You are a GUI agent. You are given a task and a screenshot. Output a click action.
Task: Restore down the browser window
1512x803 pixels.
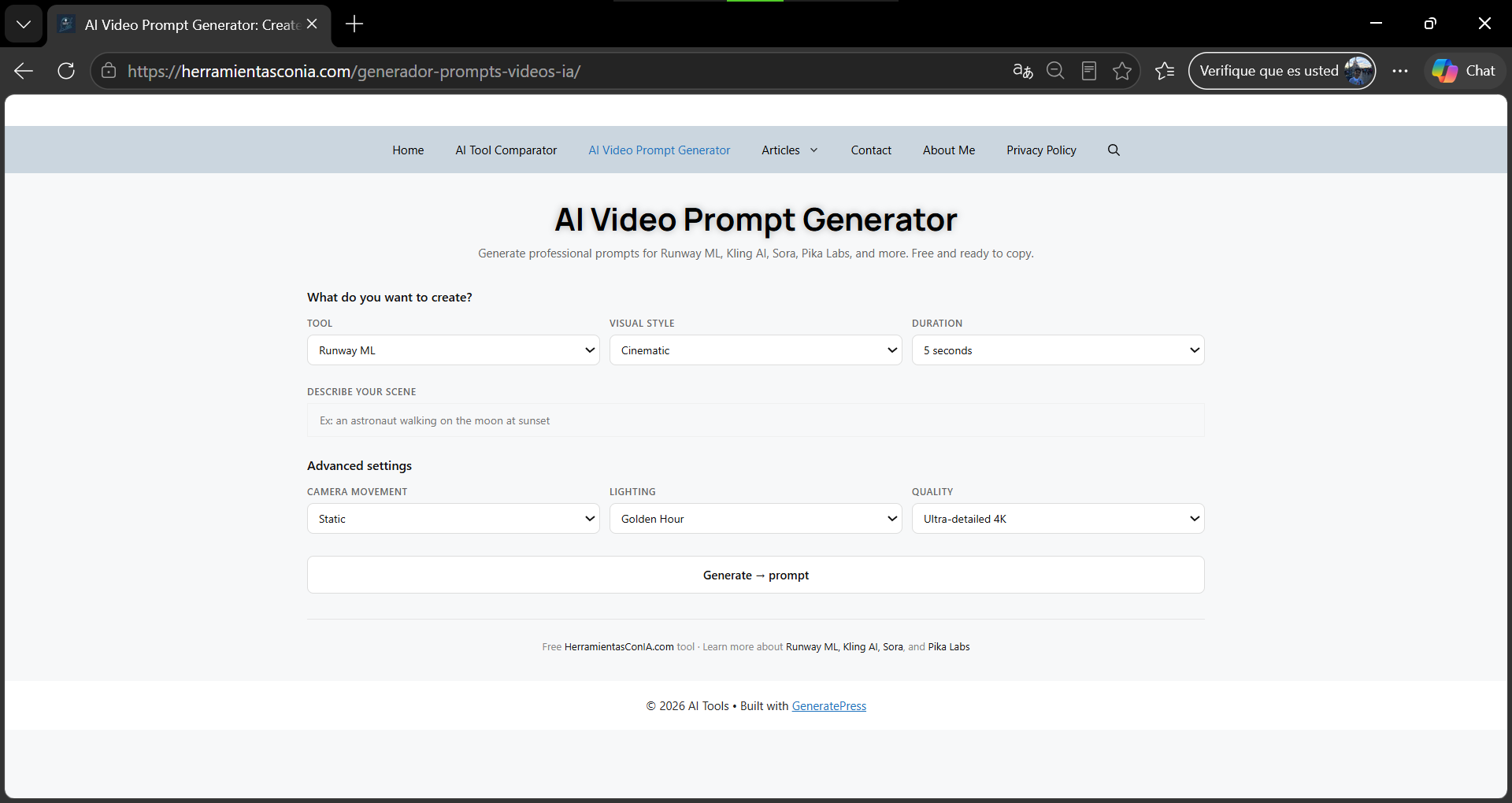(x=1430, y=24)
